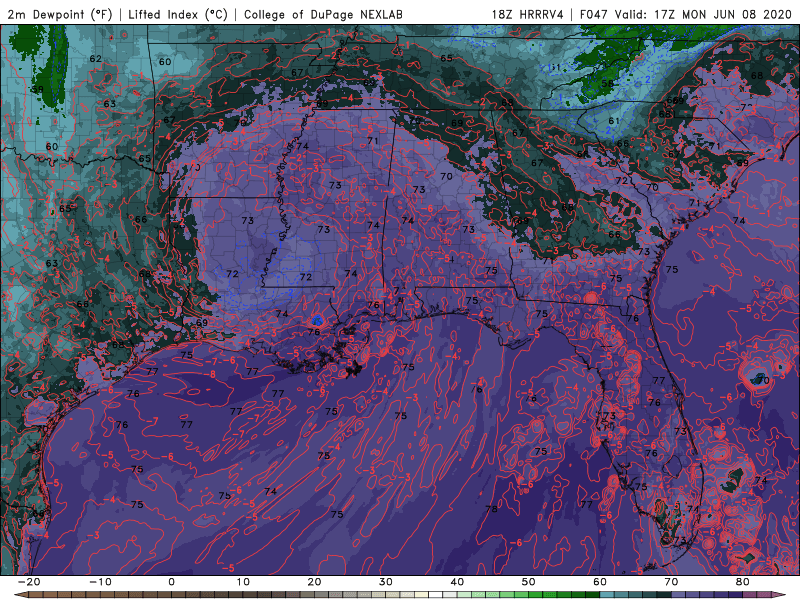Click the '2m Dewpoint (°F)' title text
This screenshot has height=600, width=800.
pyautogui.click(x=60, y=14)
